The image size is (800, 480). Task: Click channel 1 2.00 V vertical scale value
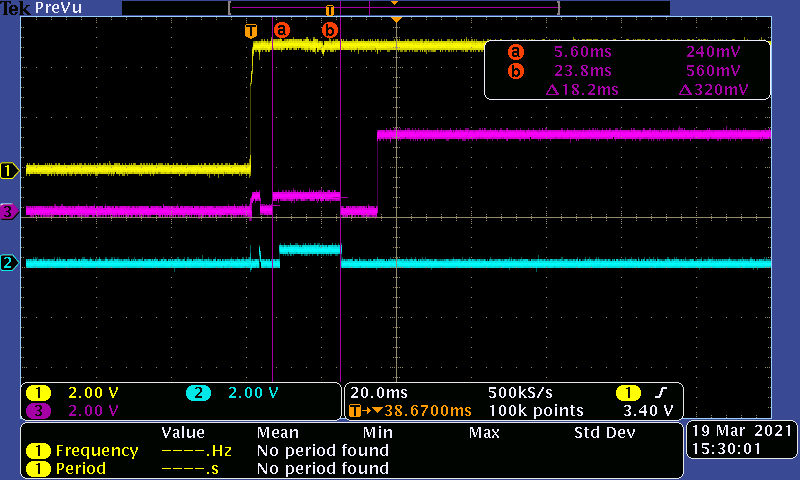tap(93, 393)
